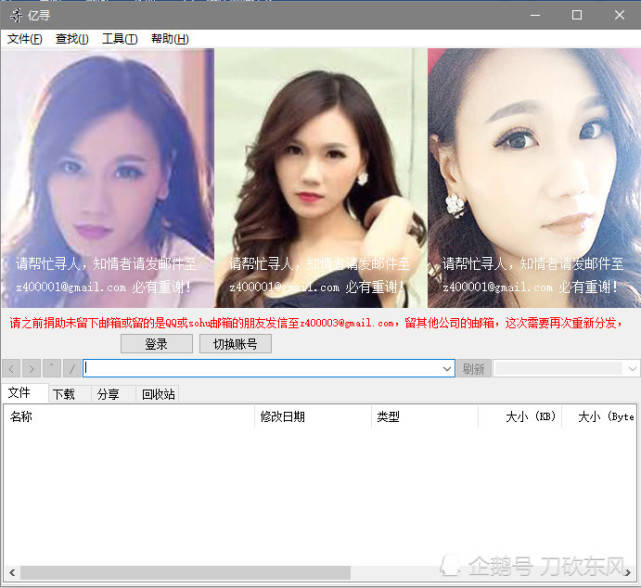The height and width of the screenshot is (588, 641).
Task: Go to the root path with the slash icon
Action: [72, 369]
